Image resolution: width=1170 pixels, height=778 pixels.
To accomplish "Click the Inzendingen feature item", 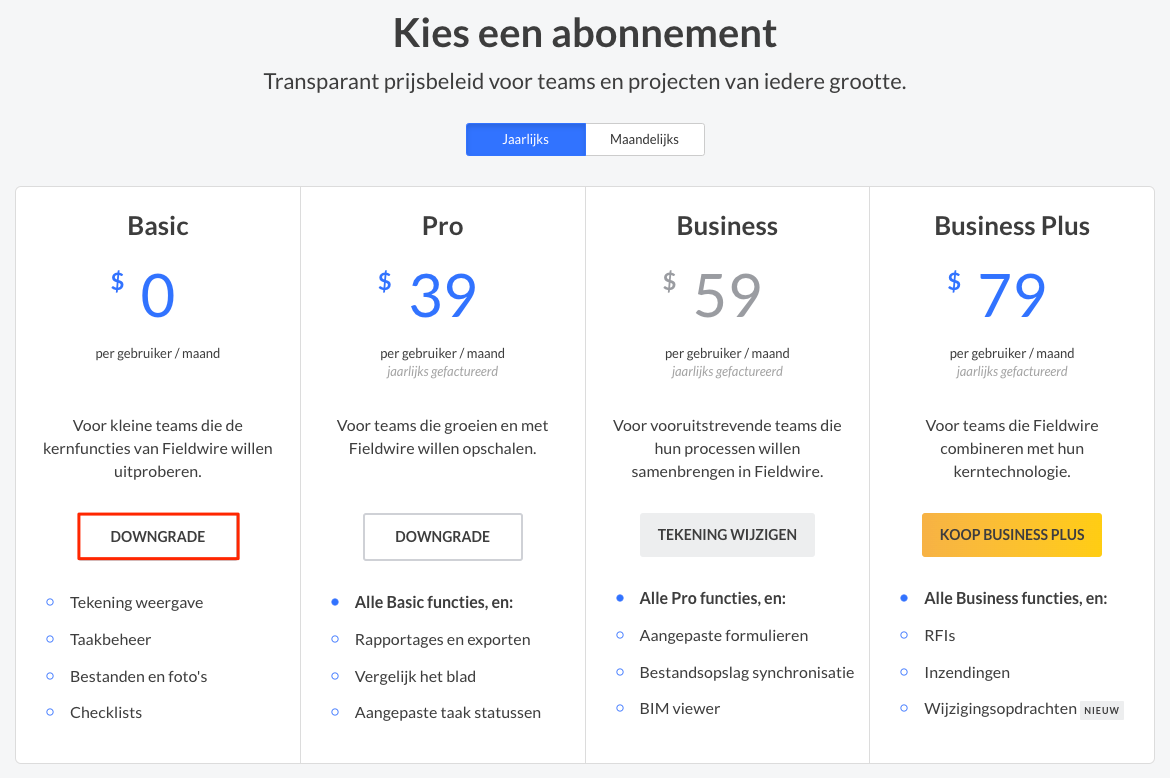I will [x=967, y=672].
